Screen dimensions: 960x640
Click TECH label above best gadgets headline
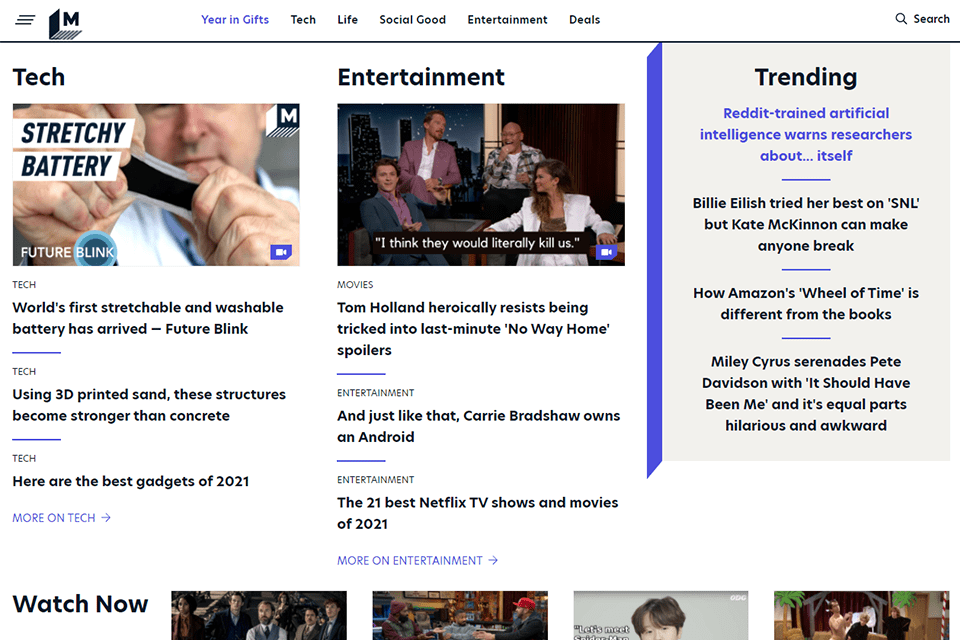pos(24,459)
